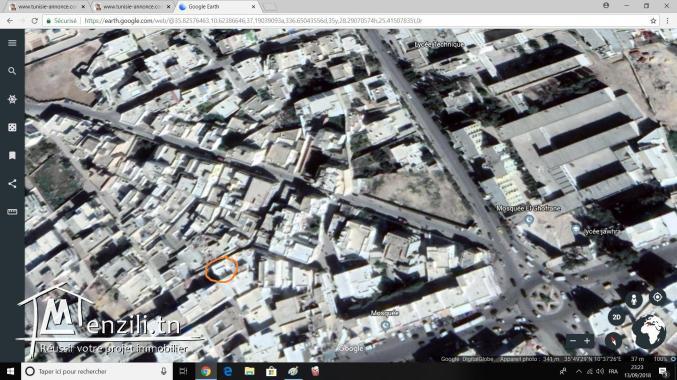Viewport: 677px width, 380px height.
Task: Zoom out with the minus button
Action: coord(573,341)
